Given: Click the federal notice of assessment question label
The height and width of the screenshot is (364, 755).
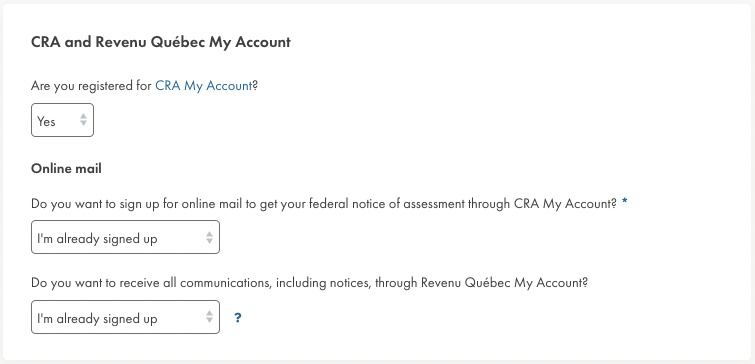Looking at the screenshot, I should (324, 204).
